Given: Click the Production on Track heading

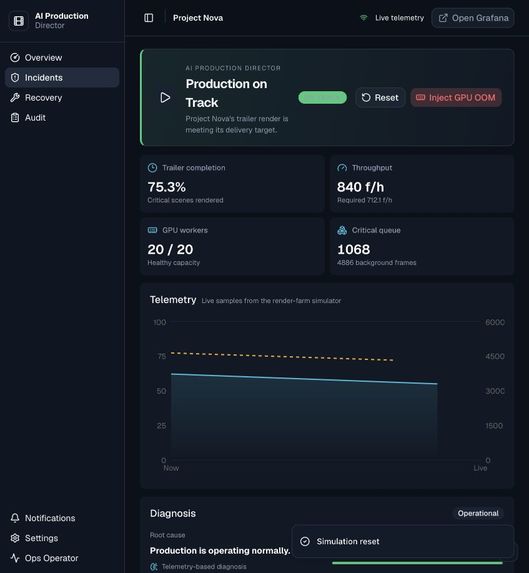Looking at the screenshot, I should click(x=227, y=93).
